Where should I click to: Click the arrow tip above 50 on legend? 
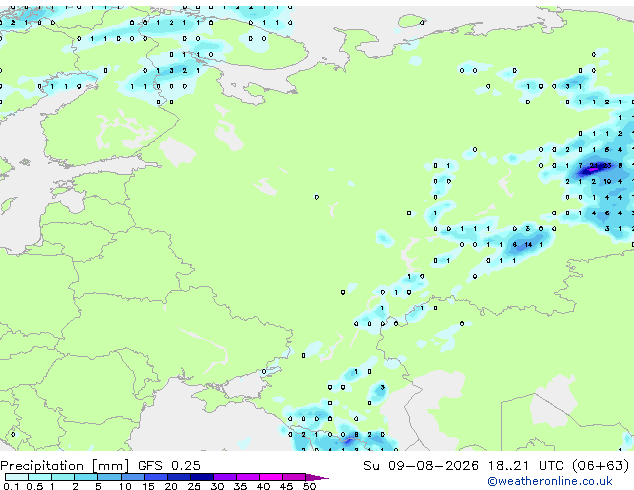point(317,477)
